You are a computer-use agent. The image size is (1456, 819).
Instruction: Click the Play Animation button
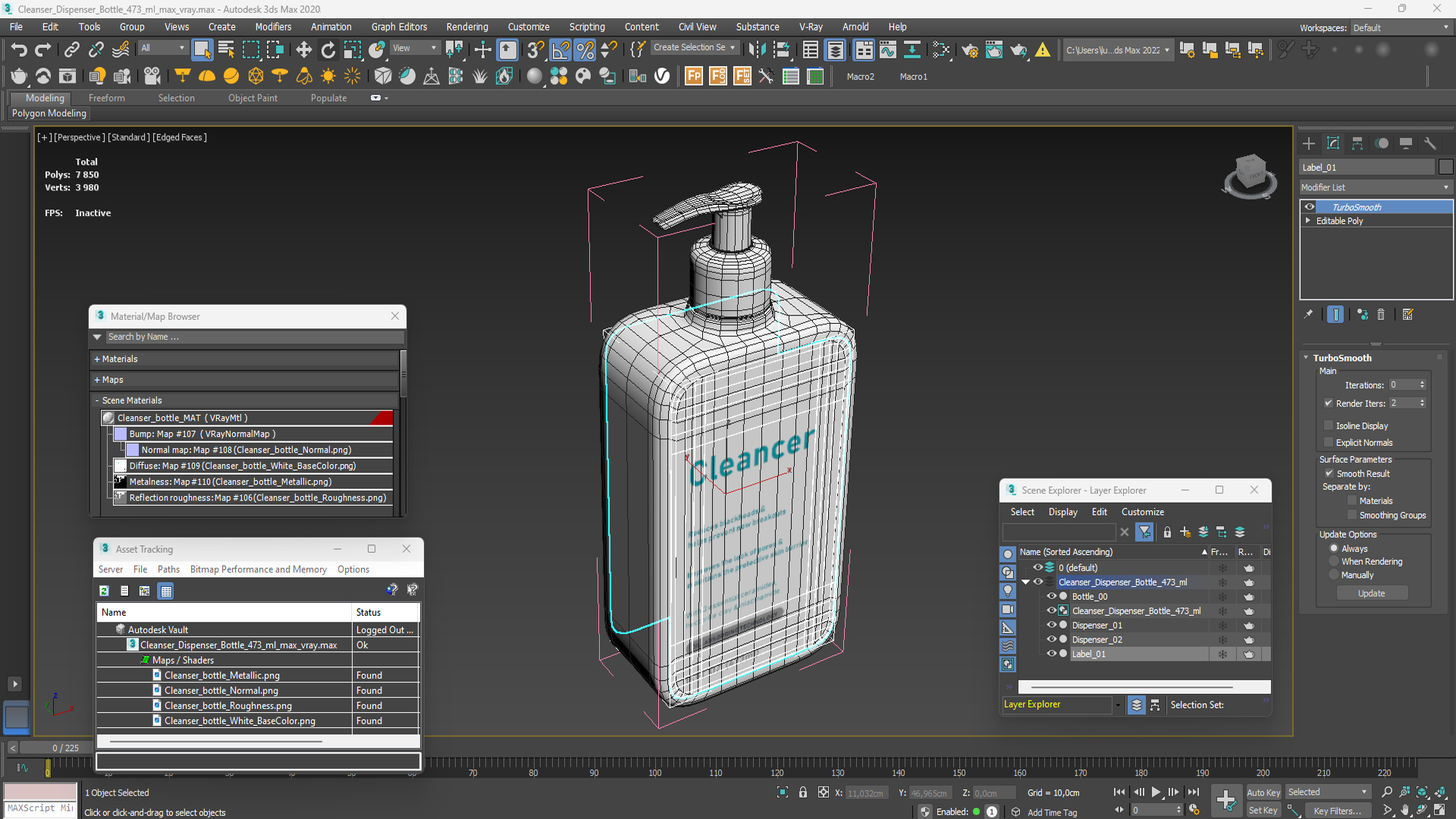pos(1156,792)
